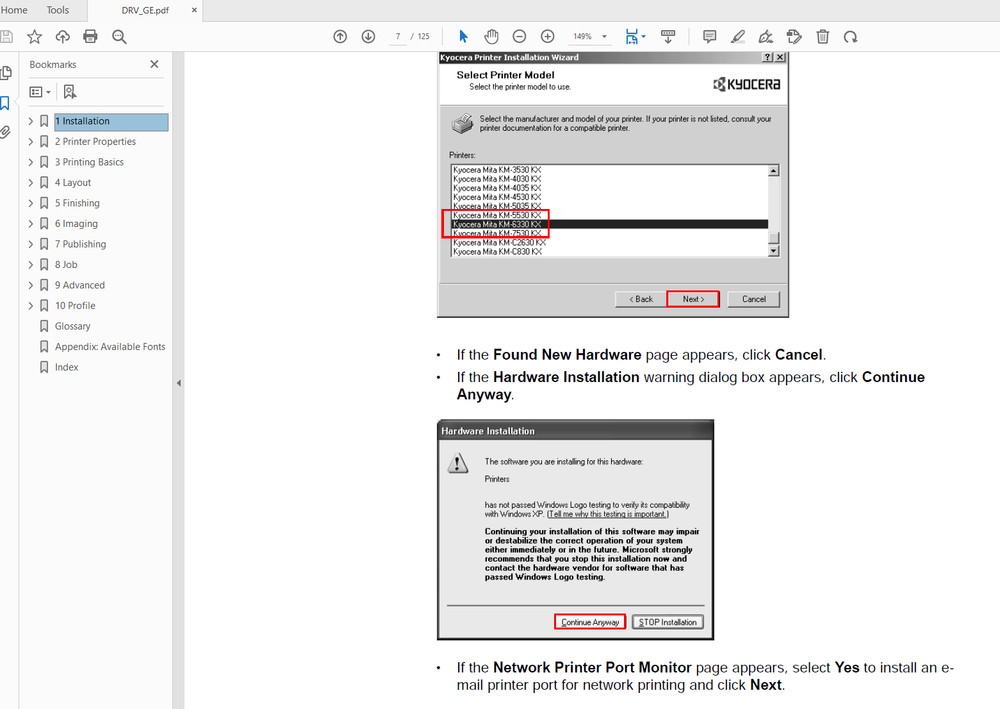
Task: Zoom in with the plus icon
Action: pyautogui.click(x=547, y=36)
